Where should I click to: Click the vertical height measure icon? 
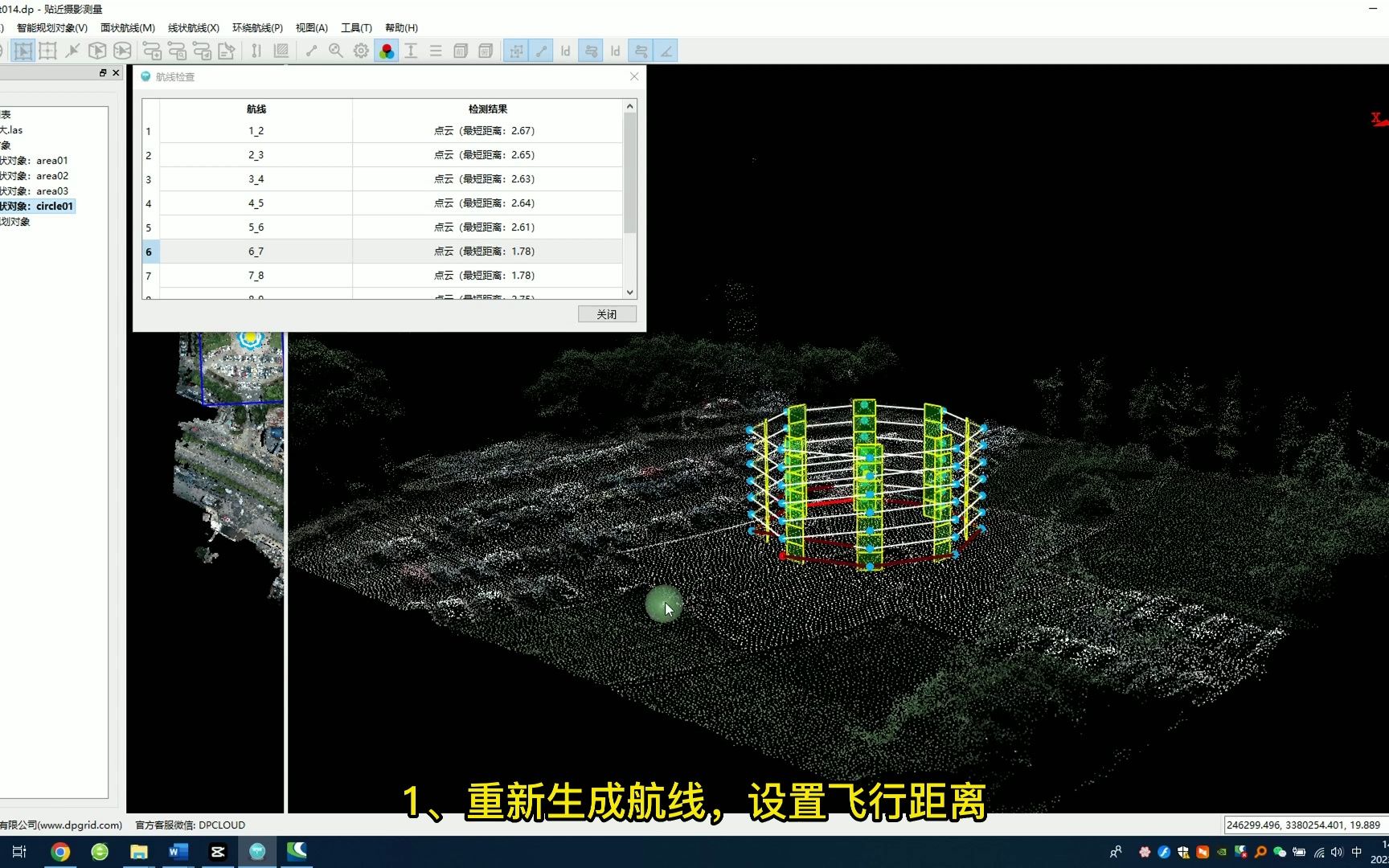click(x=256, y=51)
